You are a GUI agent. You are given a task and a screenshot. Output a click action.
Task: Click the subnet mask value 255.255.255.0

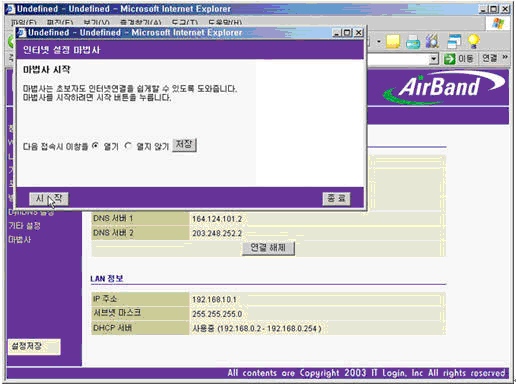point(217,314)
